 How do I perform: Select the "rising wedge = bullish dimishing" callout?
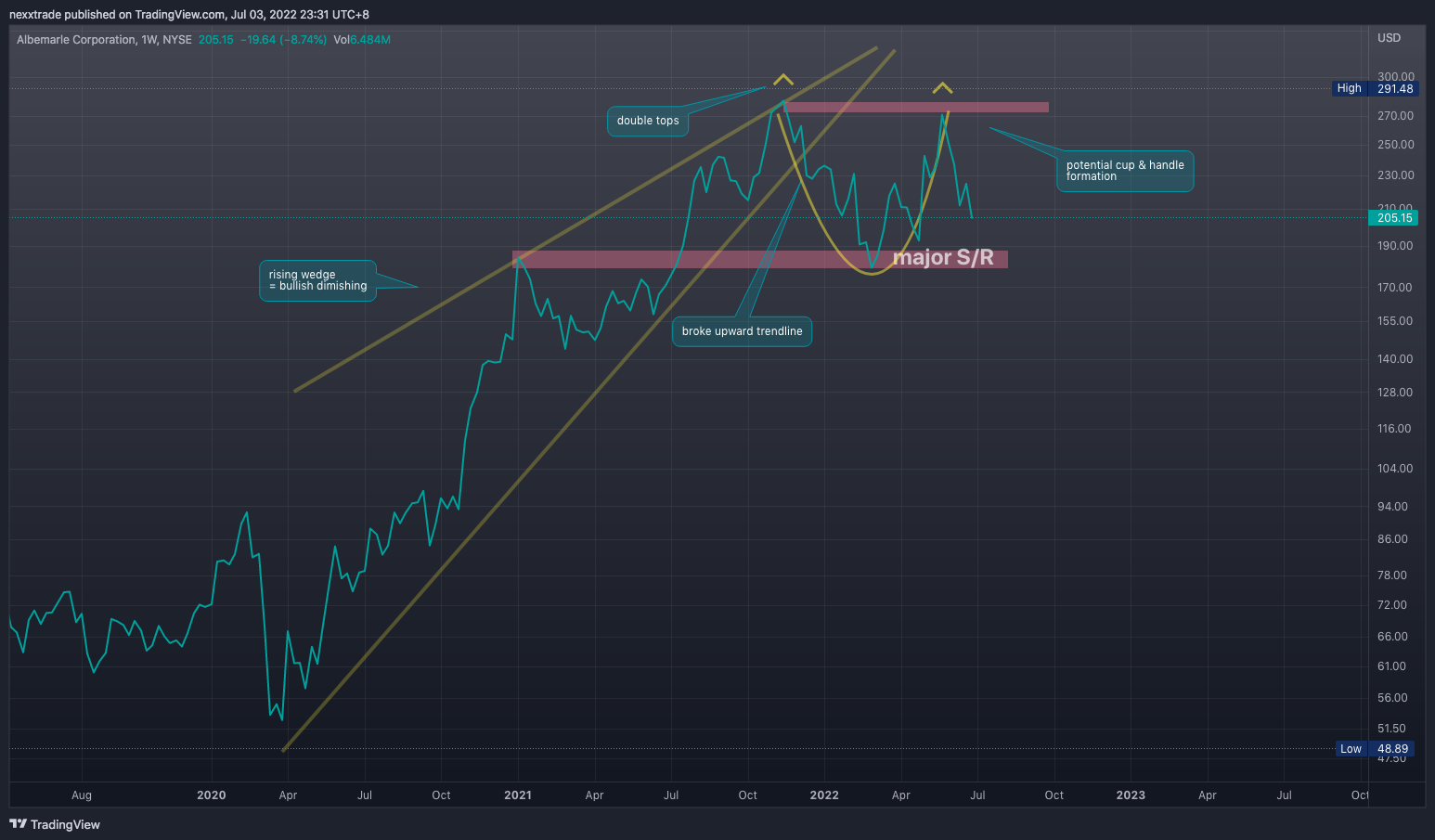[x=318, y=280]
